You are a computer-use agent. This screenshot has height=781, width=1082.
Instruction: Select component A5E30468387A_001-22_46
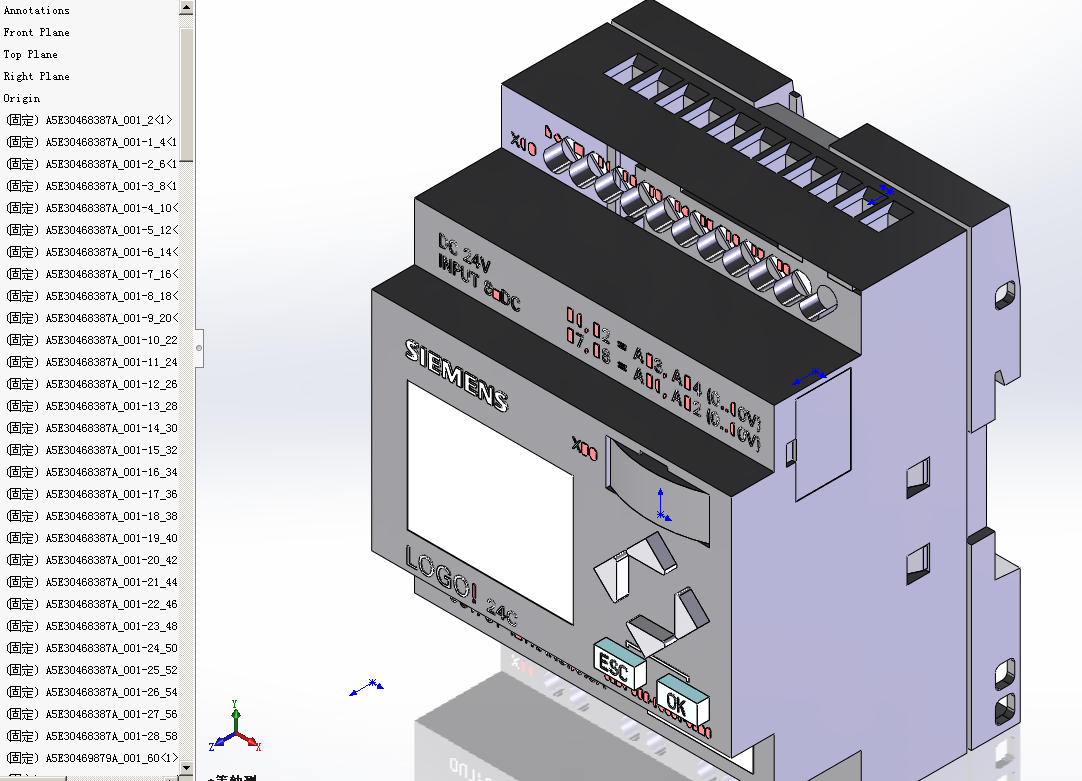point(91,604)
